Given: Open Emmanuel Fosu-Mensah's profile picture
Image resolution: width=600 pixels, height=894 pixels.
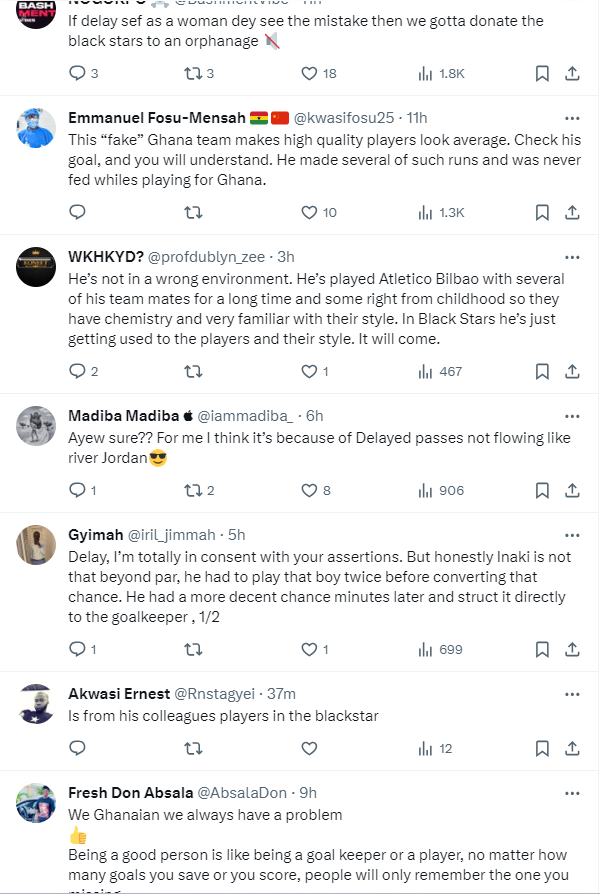Looking at the screenshot, I should pos(37,126).
